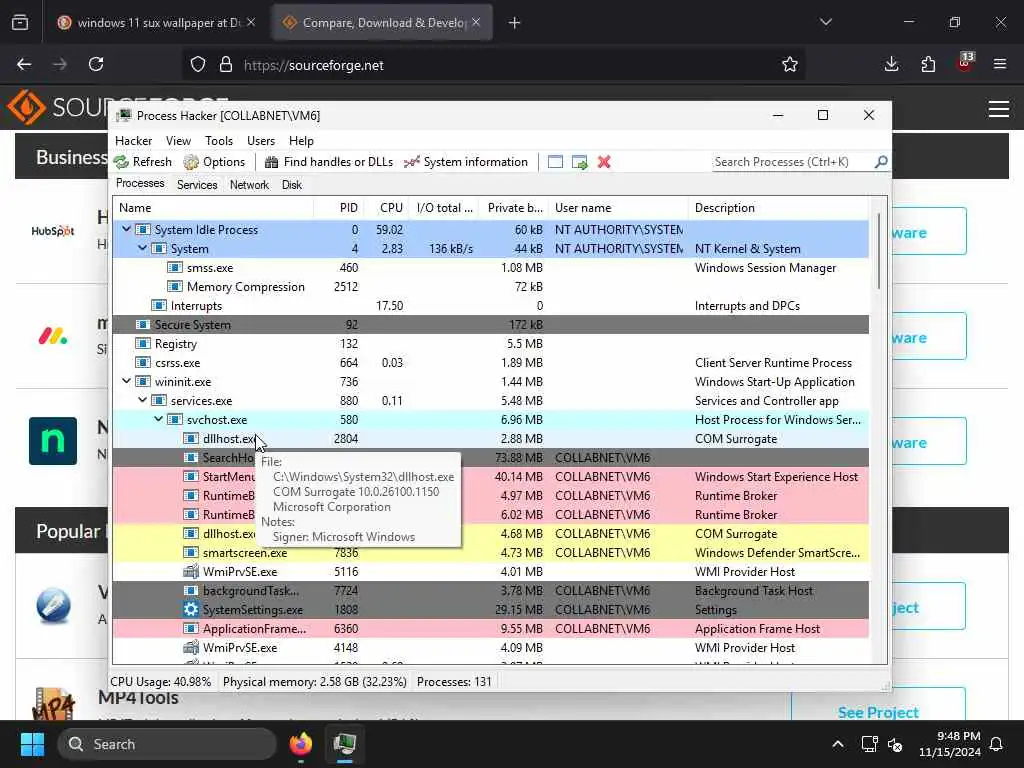This screenshot has width=1024, height=768.
Task: Open the Help menu
Action: point(301,140)
